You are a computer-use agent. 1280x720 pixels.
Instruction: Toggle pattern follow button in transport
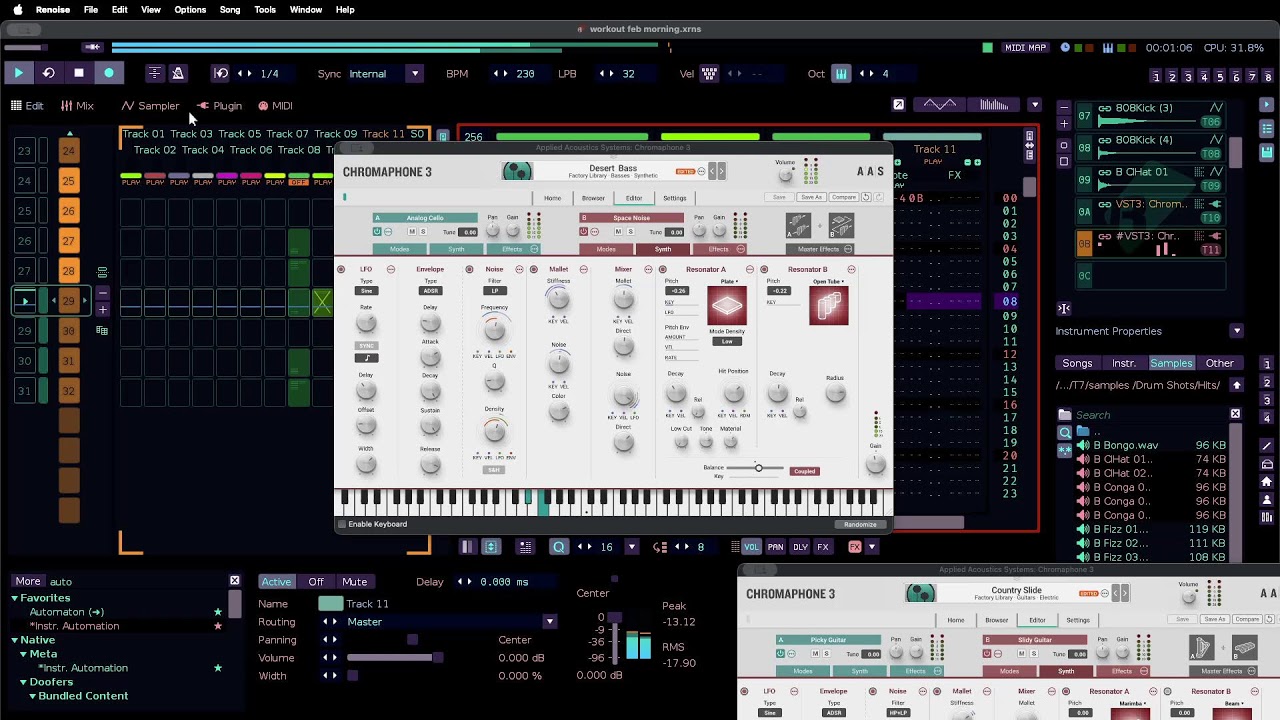[154, 73]
